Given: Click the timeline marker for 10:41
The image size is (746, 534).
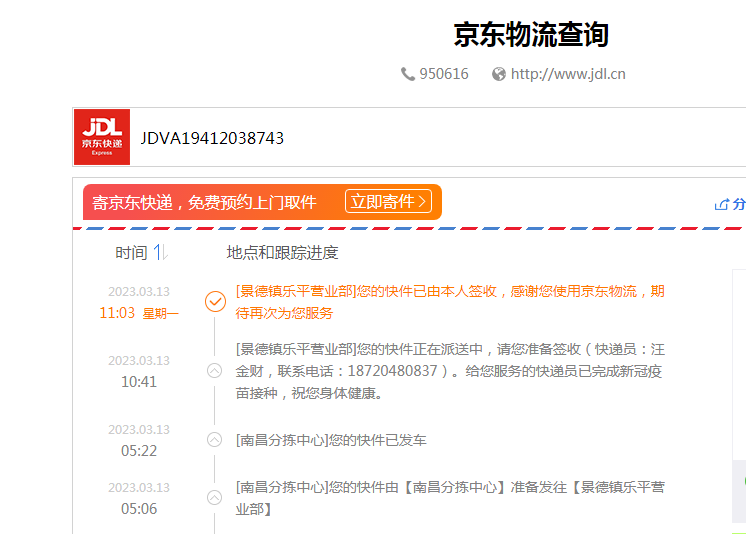Looking at the screenshot, I should pyautogui.click(x=215, y=371).
